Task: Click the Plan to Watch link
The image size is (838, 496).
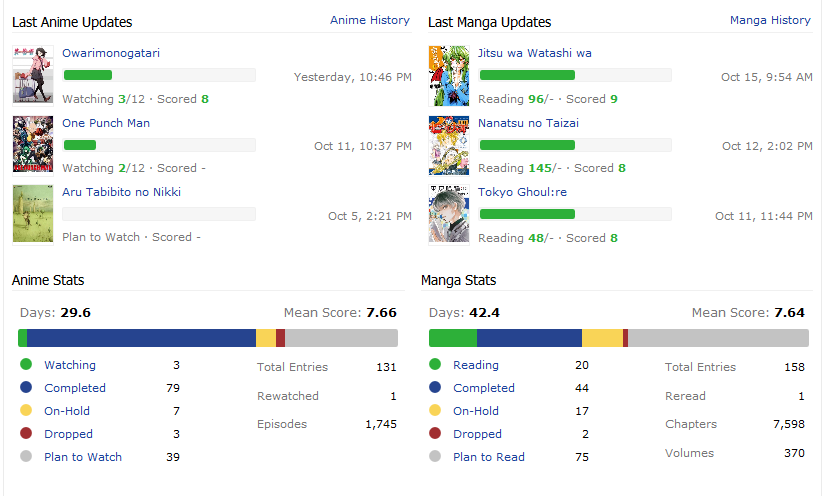Action: coord(83,457)
